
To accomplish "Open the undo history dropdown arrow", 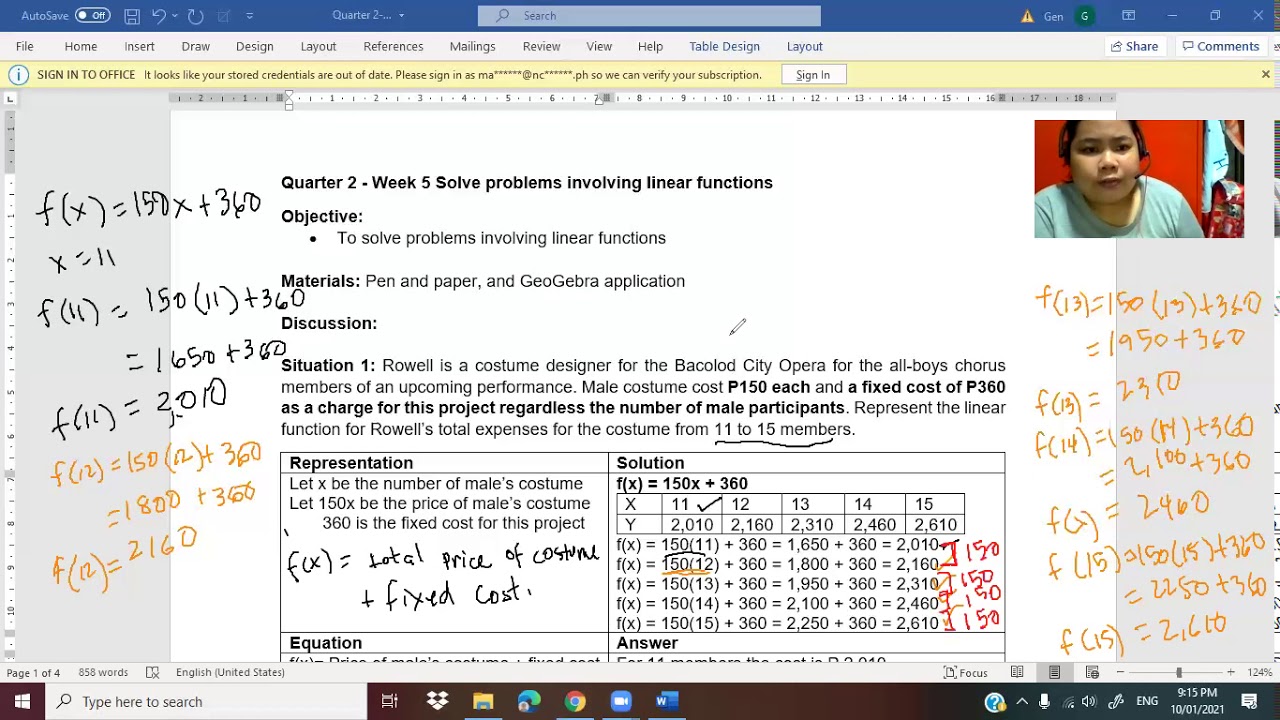I will (x=175, y=16).
